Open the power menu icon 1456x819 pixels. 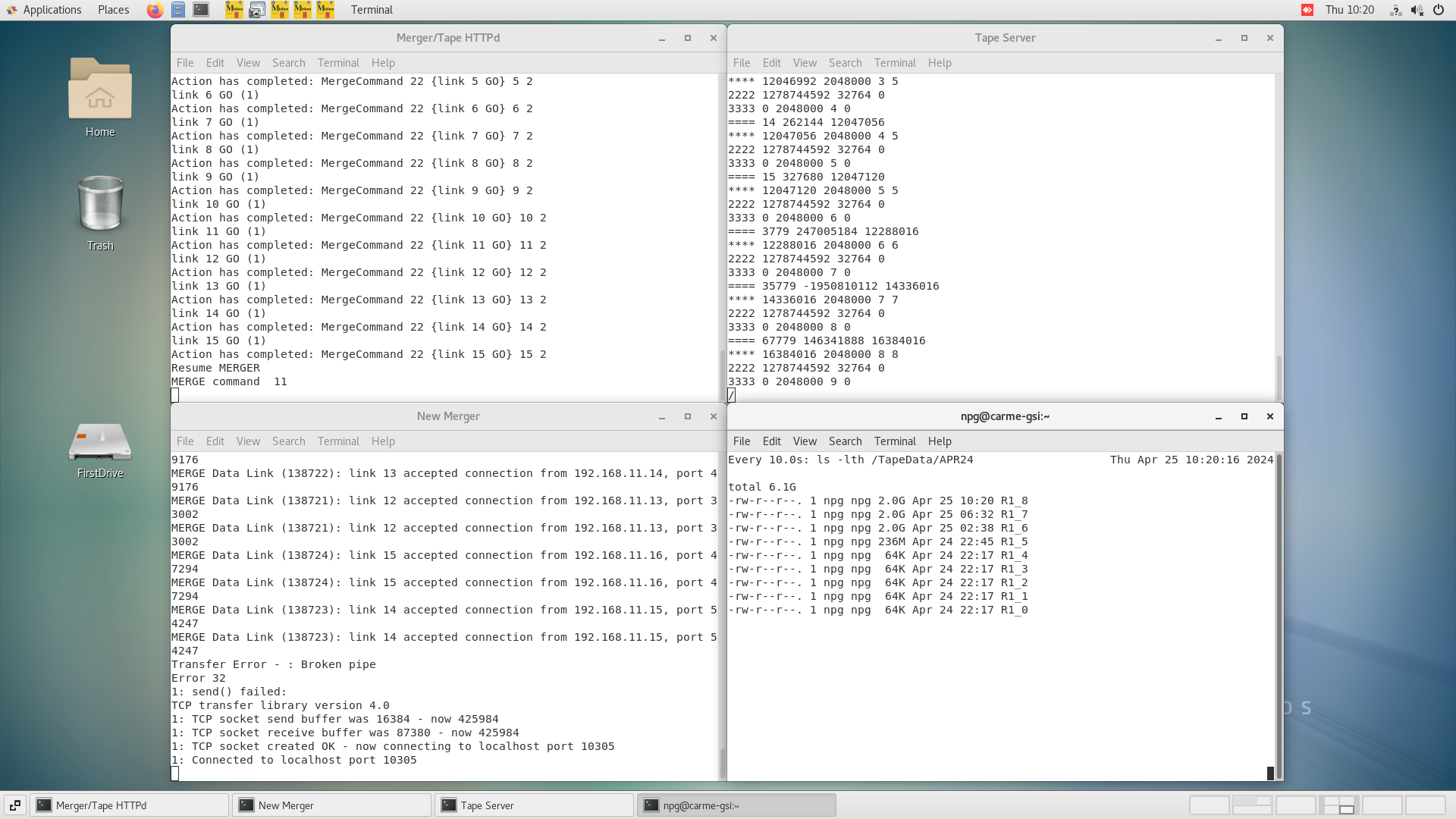1439,10
